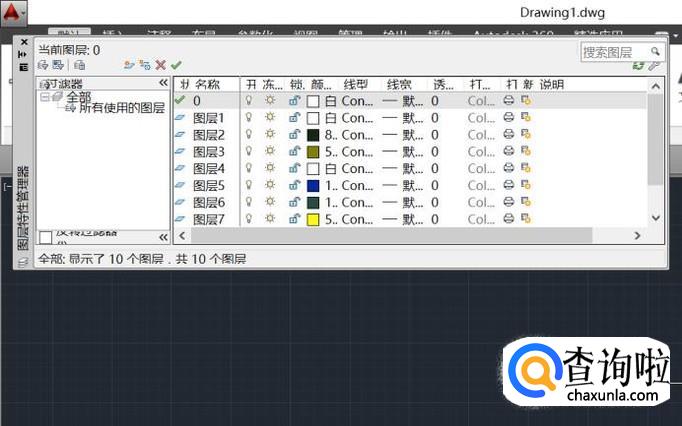Turn off layer 0 light bulb
Screen dimensions: 682x426
[x=249, y=101]
